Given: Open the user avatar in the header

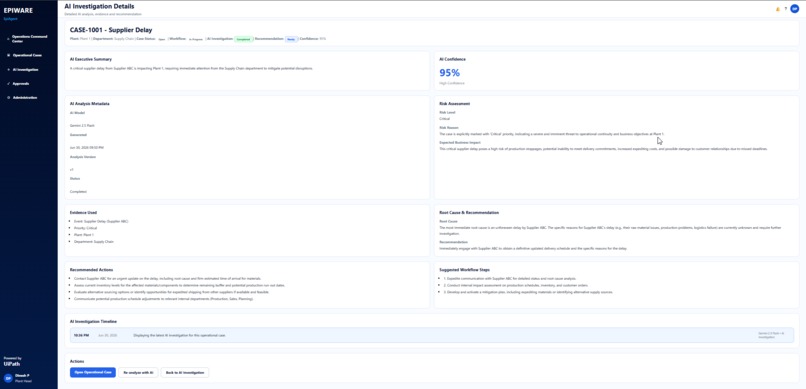Looking at the screenshot, I should 795,9.
